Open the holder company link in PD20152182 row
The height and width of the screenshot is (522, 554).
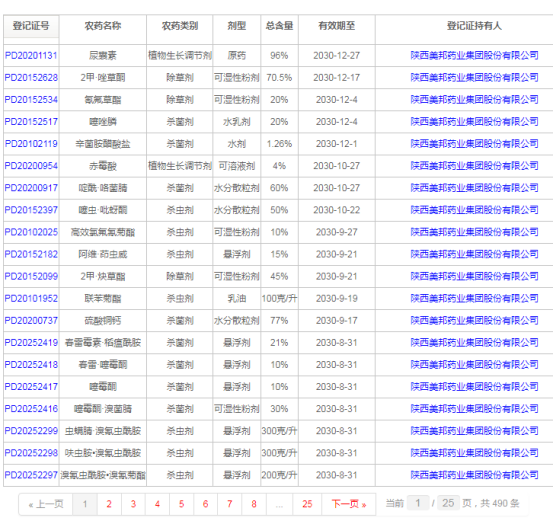[474, 254]
